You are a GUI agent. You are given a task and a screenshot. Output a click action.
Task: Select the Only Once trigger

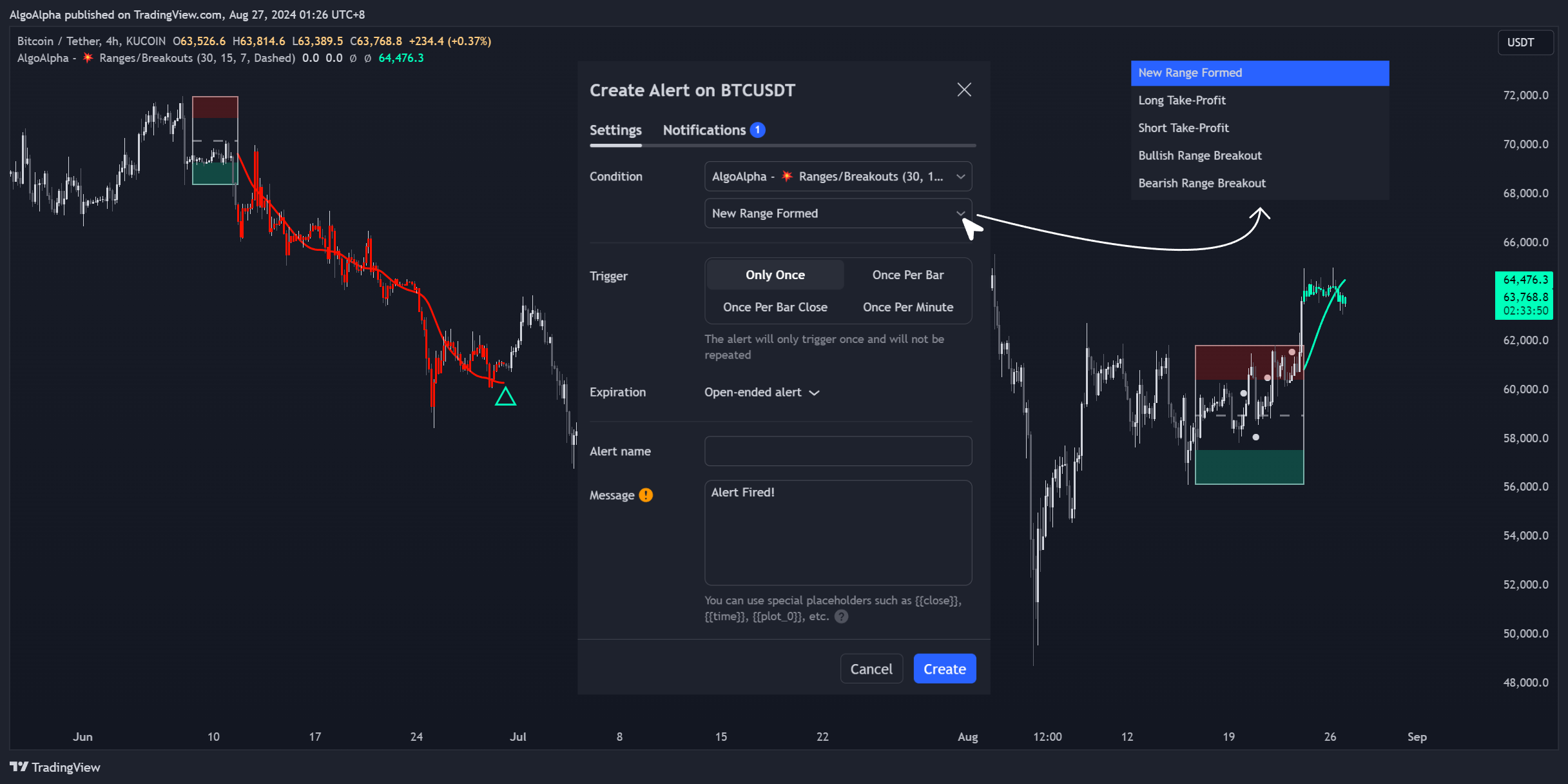tap(775, 275)
